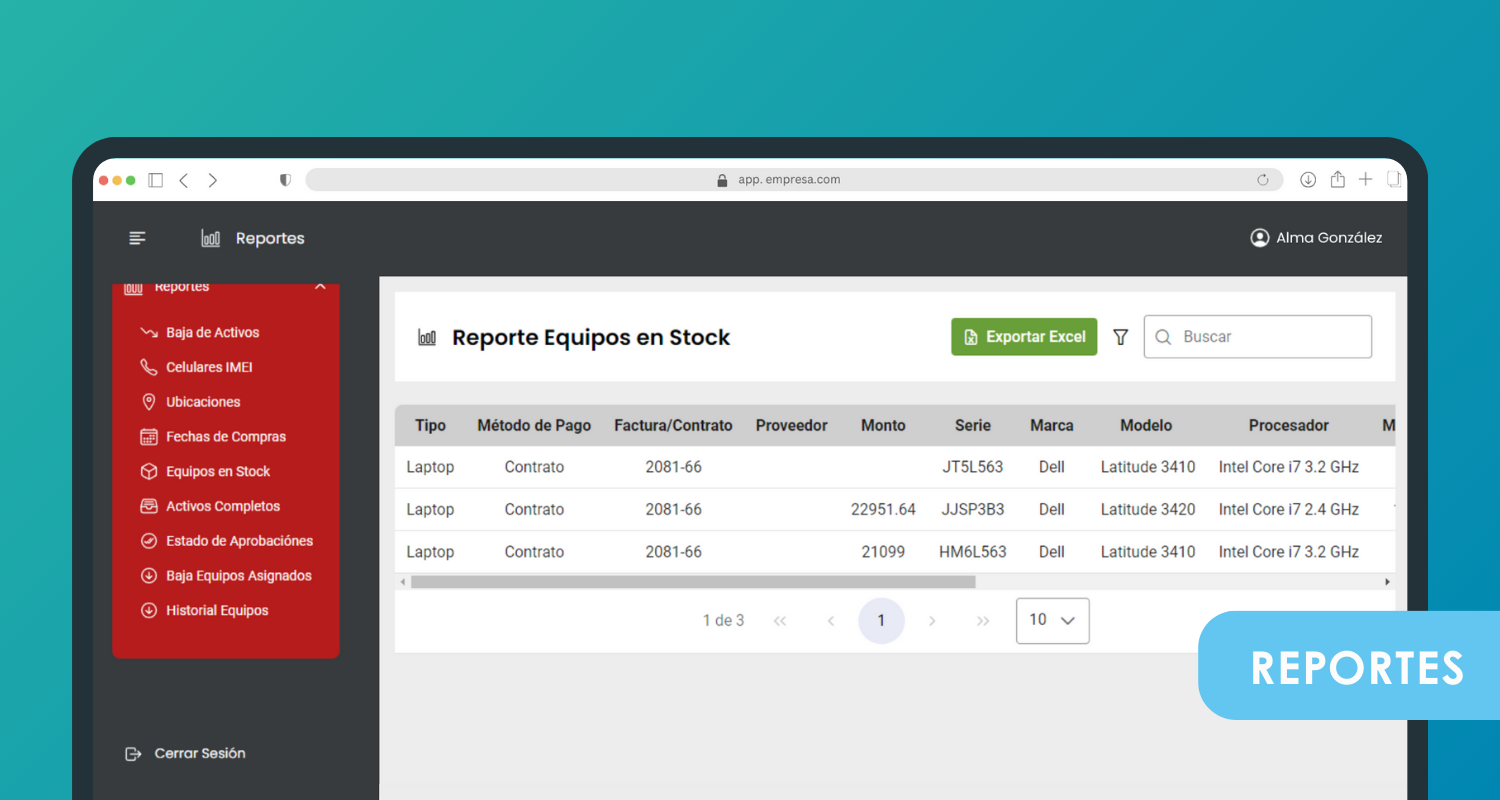Image resolution: width=1500 pixels, height=800 pixels.
Task: Click the Exportar Excel button
Action: [1024, 337]
